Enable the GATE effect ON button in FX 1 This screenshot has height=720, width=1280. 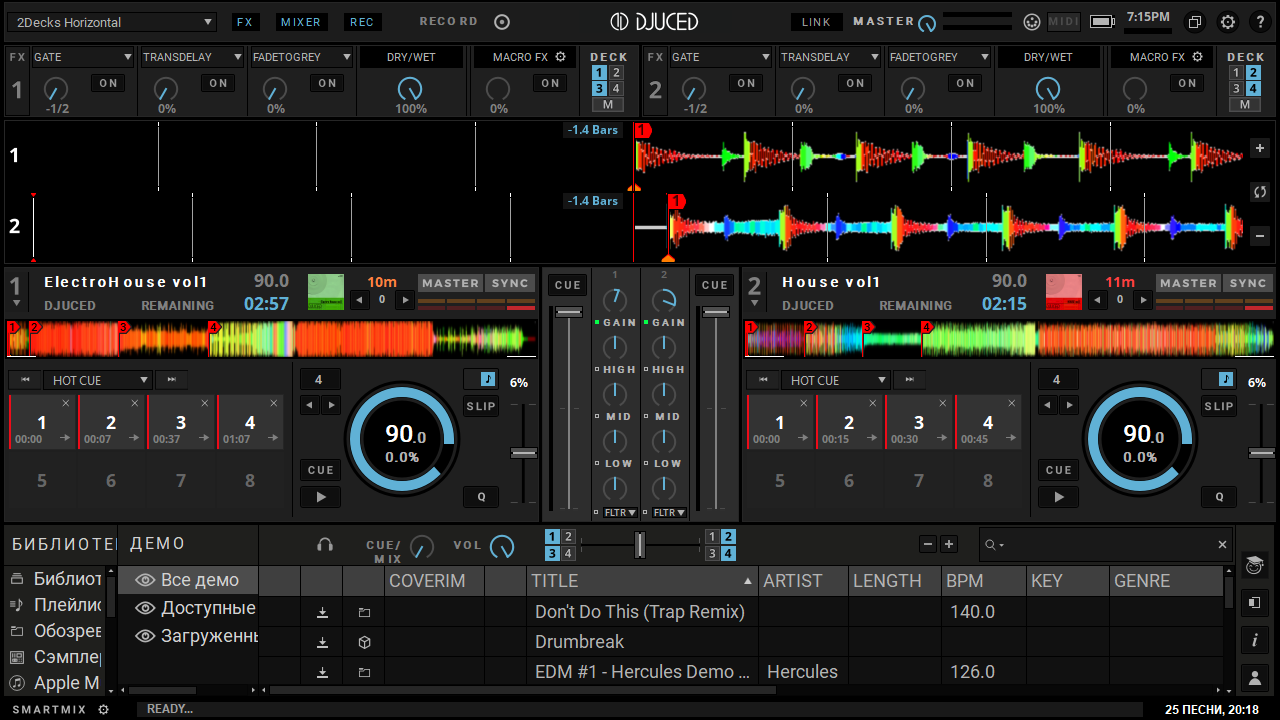coord(108,83)
